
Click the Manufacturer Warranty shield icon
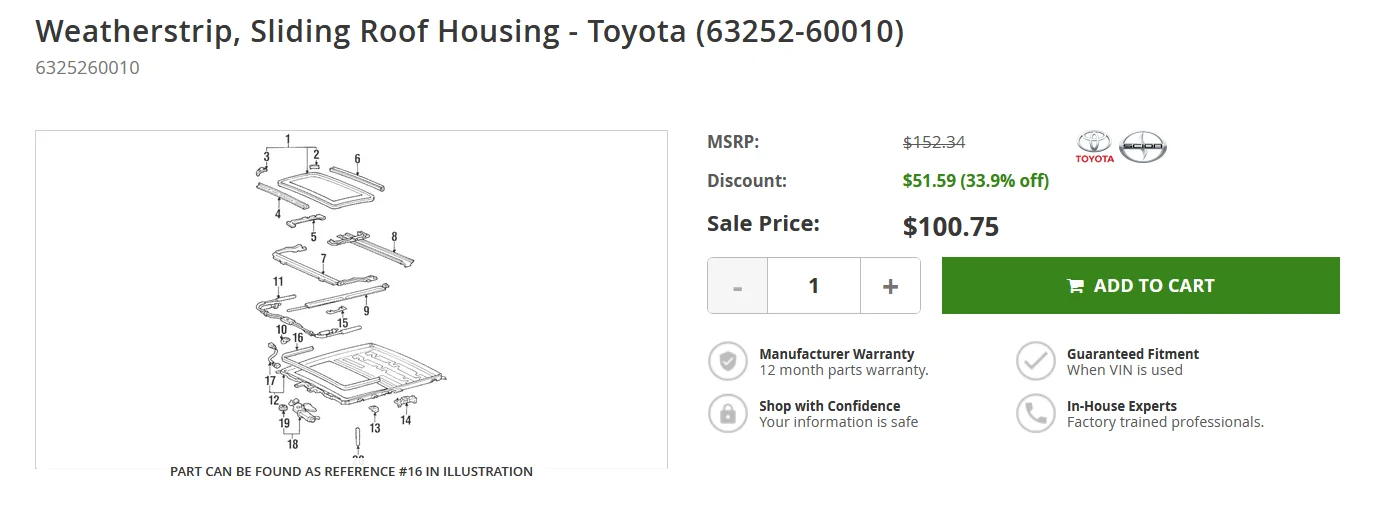[x=728, y=361]
